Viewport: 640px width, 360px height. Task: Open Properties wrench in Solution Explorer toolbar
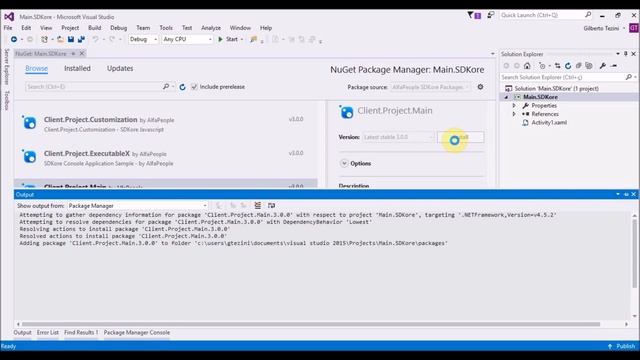coord(602,66)
